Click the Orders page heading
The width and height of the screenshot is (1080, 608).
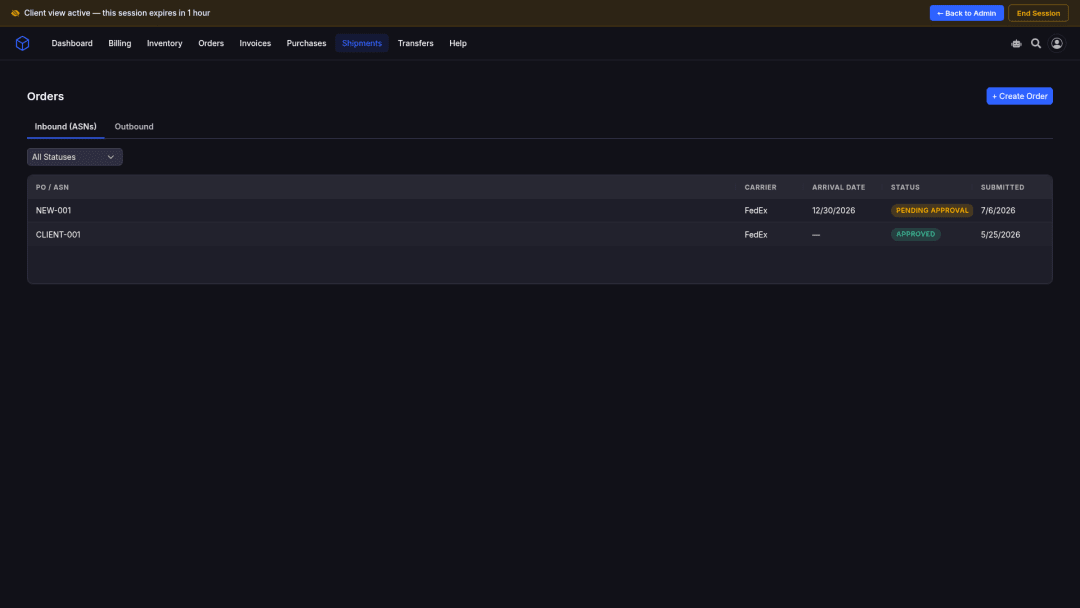click(45, 96)
